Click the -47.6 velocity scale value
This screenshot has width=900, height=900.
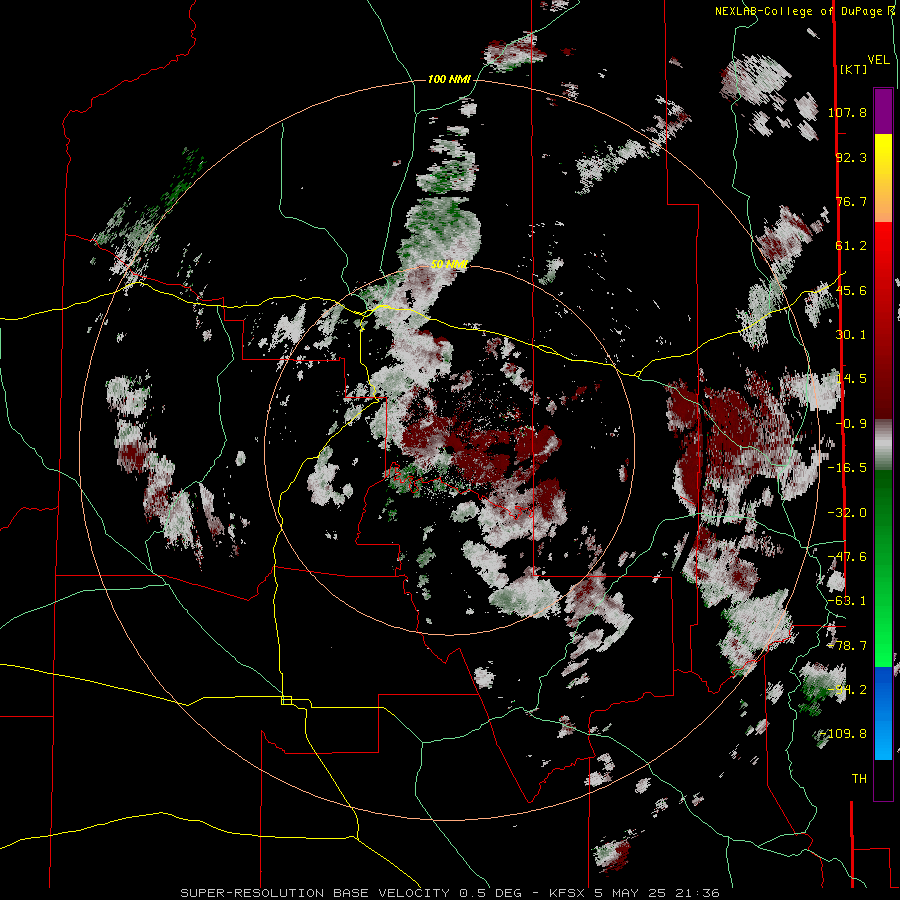tap(847, 557)
